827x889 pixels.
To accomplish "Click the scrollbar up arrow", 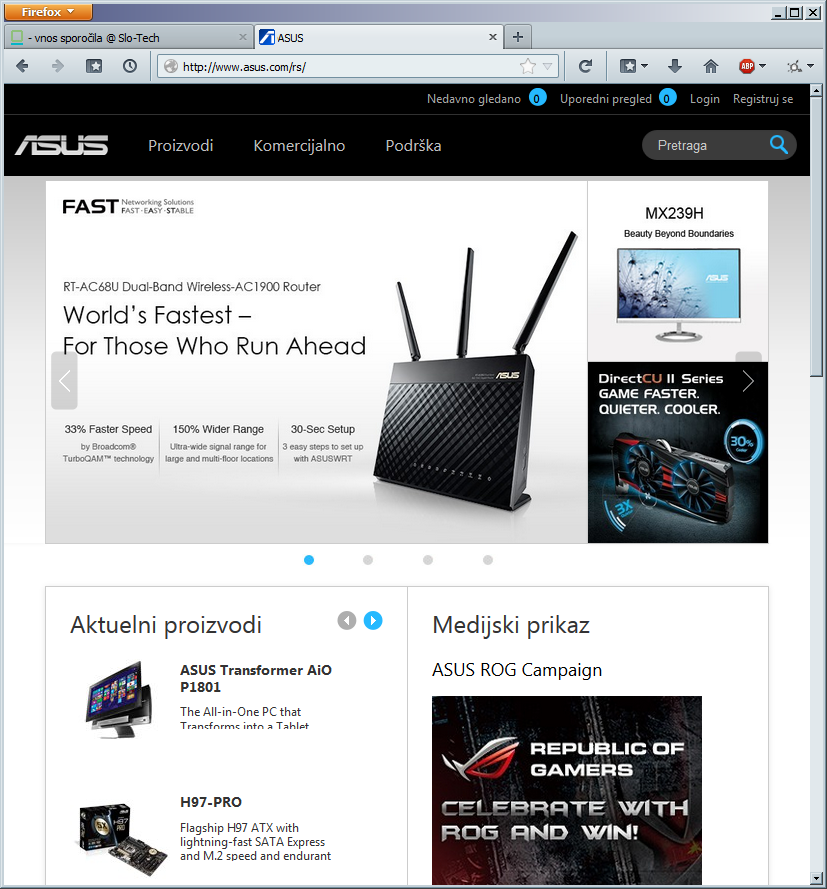I will click(x=816, y=90).
